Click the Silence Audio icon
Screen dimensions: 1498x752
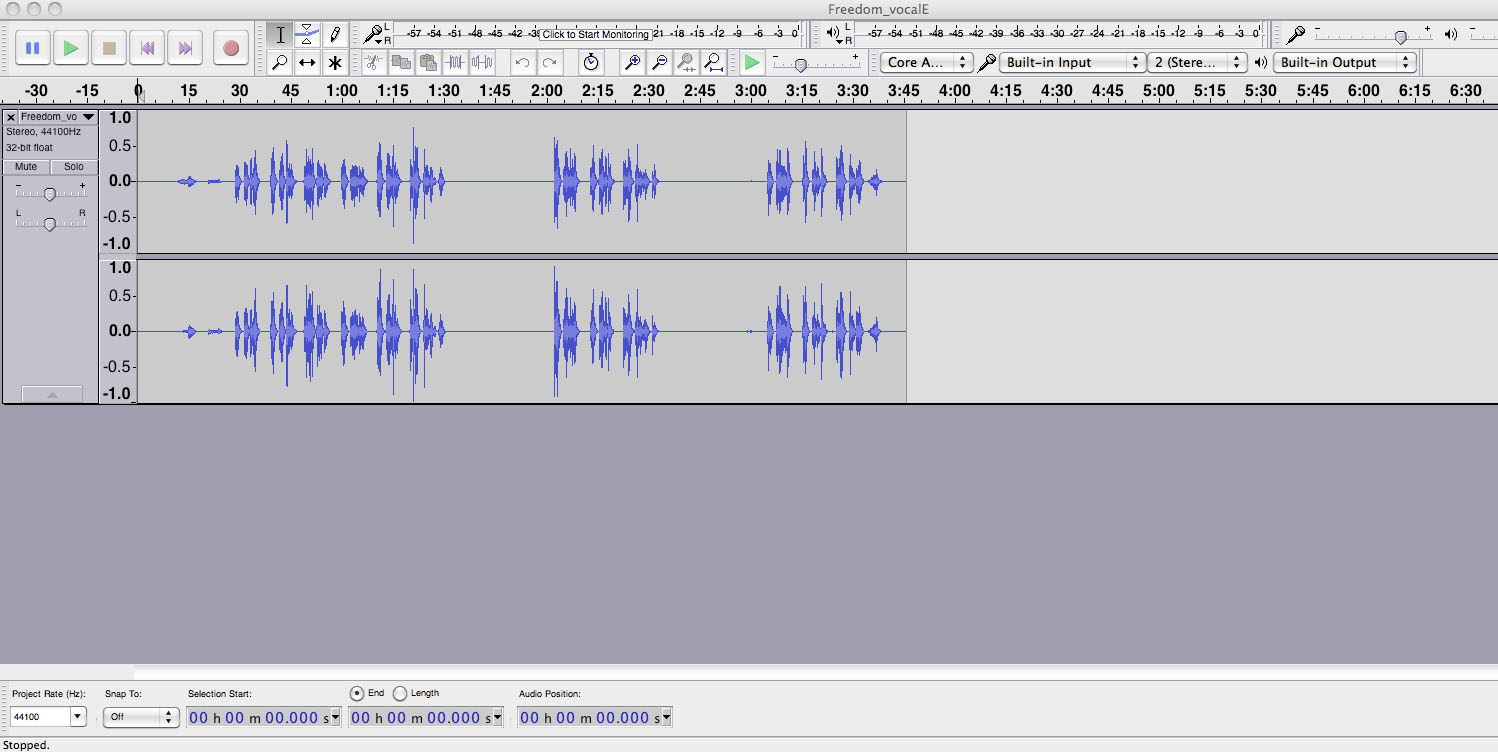482,63
